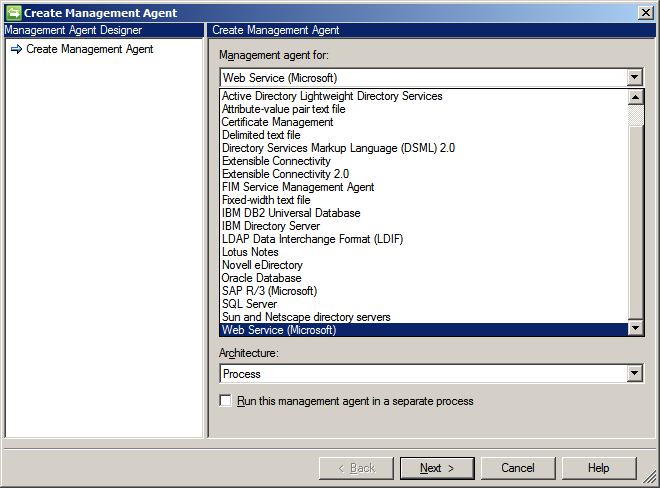Select IBM Directory Server
Viewport: 660px width, 488px height.
coord(424,226)
